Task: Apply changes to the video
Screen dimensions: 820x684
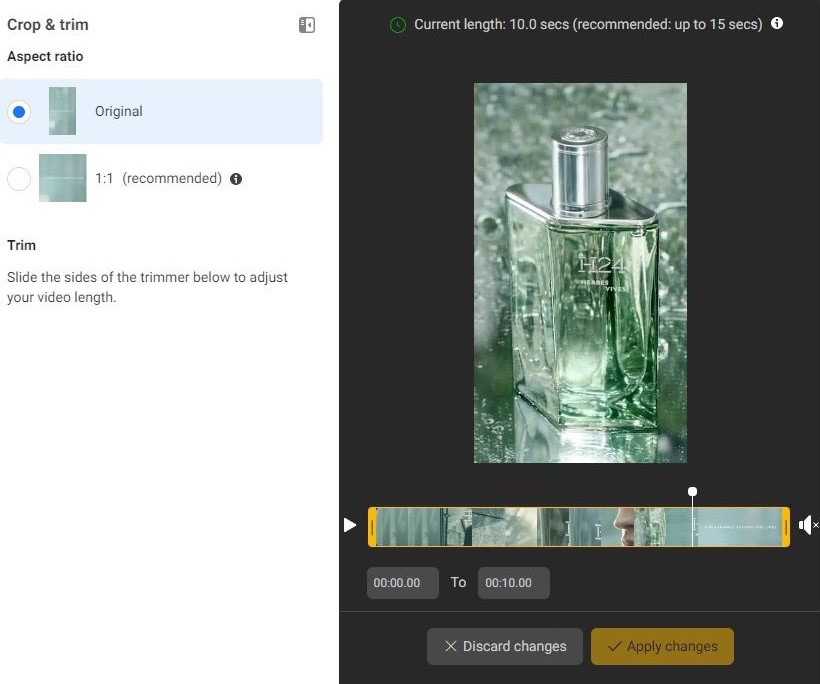Action: click(663, 646)
